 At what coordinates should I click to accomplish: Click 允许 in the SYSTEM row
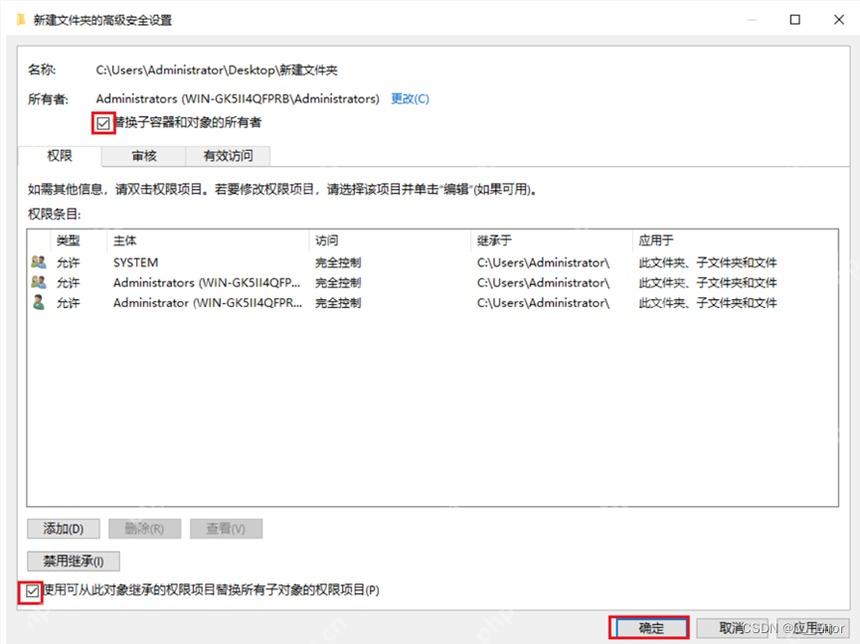click(69, 263)
